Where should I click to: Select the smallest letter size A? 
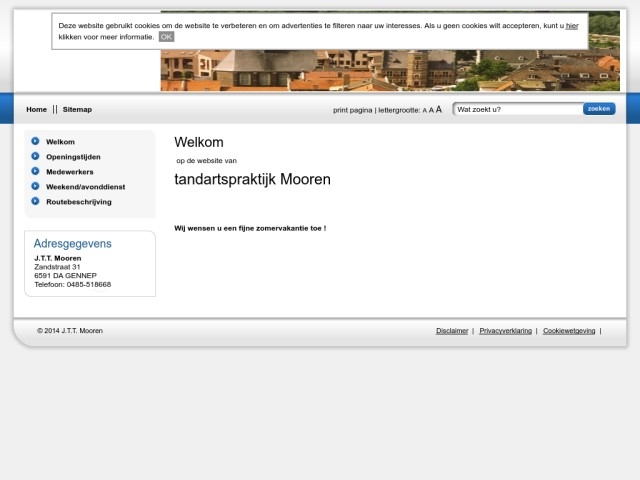424,111
